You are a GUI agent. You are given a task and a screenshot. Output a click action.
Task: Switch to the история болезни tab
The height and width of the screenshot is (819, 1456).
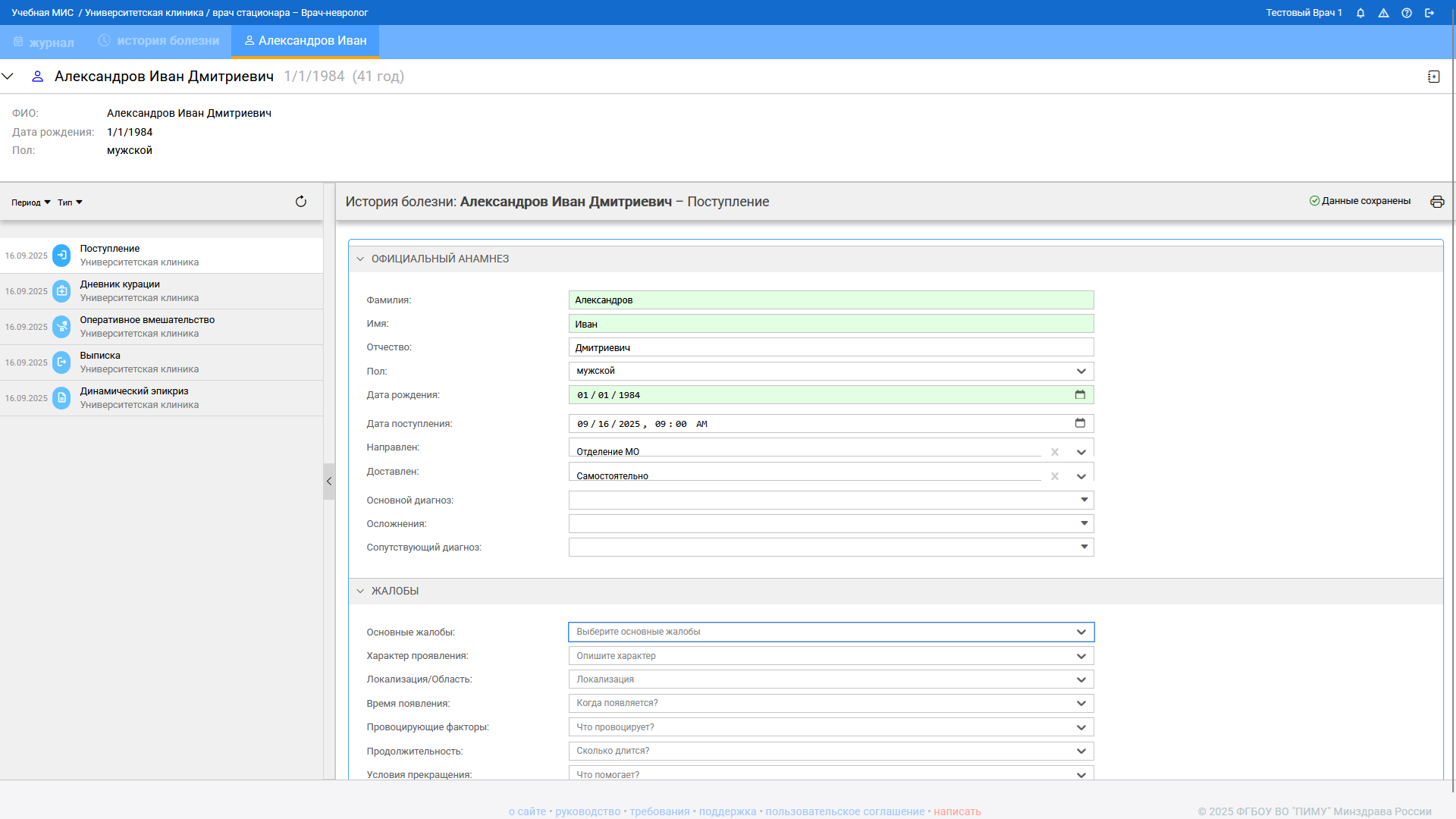(x=159, y=41)
